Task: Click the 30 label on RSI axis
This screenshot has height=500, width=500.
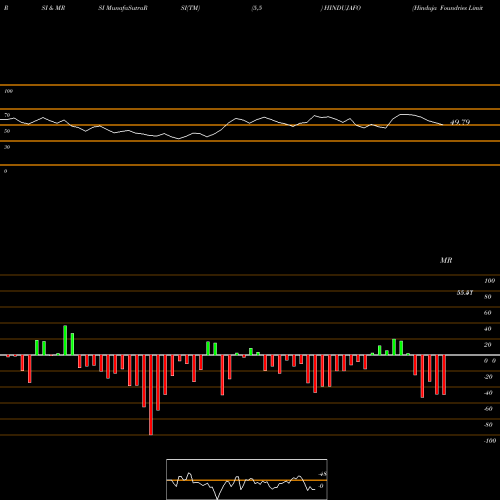Action: click(x=7, y=147)
